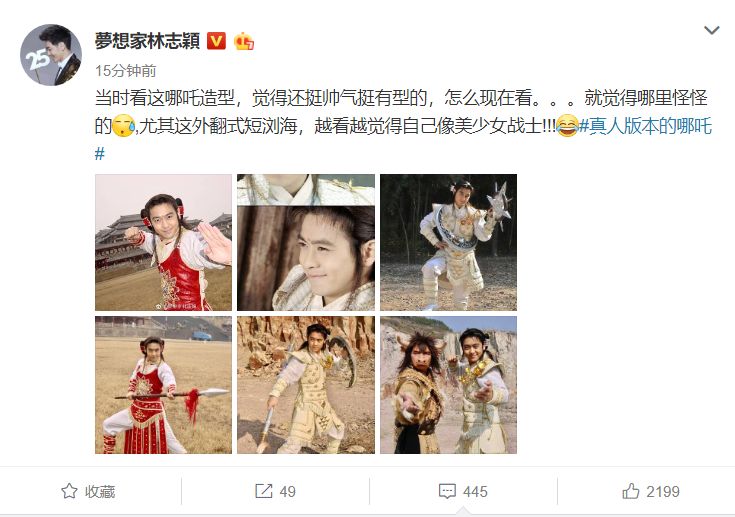
Task: Click the 15分钟前 timestamp
Action: click(x=126, y=71)
